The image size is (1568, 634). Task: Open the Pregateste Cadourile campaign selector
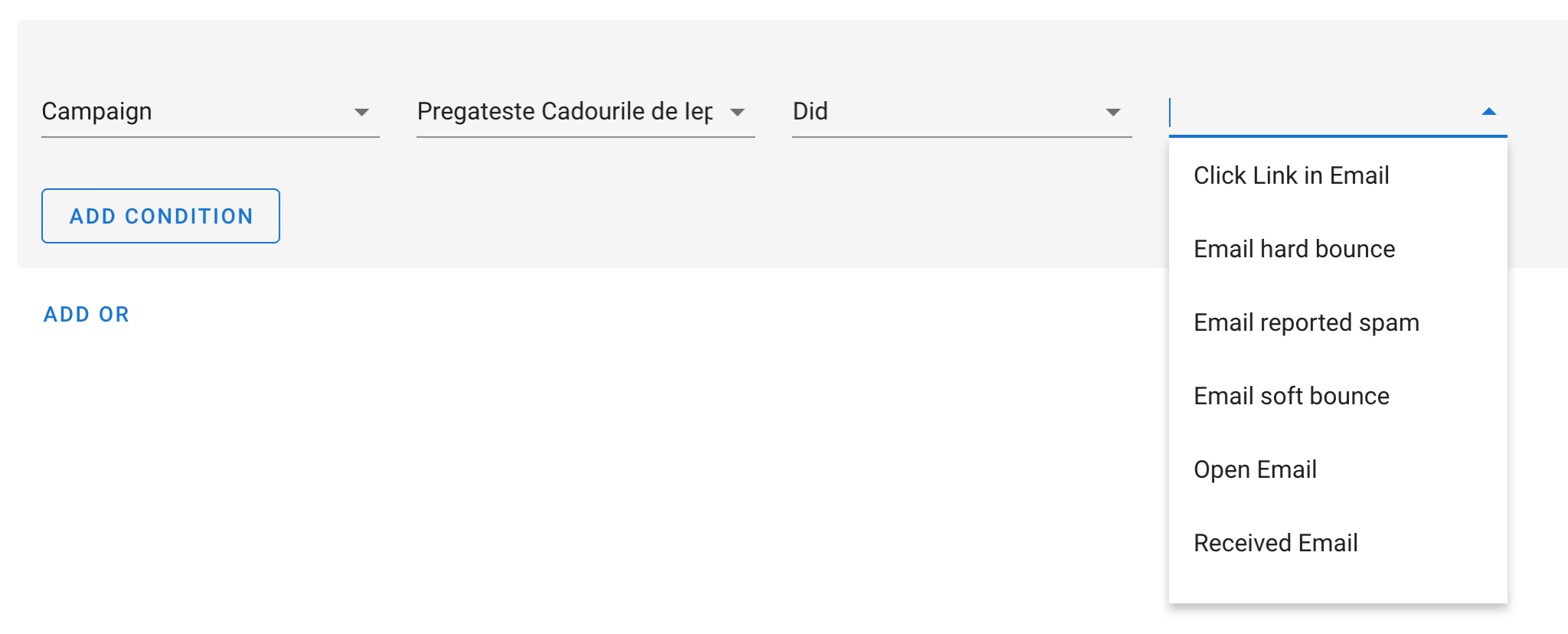click(x=565, y=112)
